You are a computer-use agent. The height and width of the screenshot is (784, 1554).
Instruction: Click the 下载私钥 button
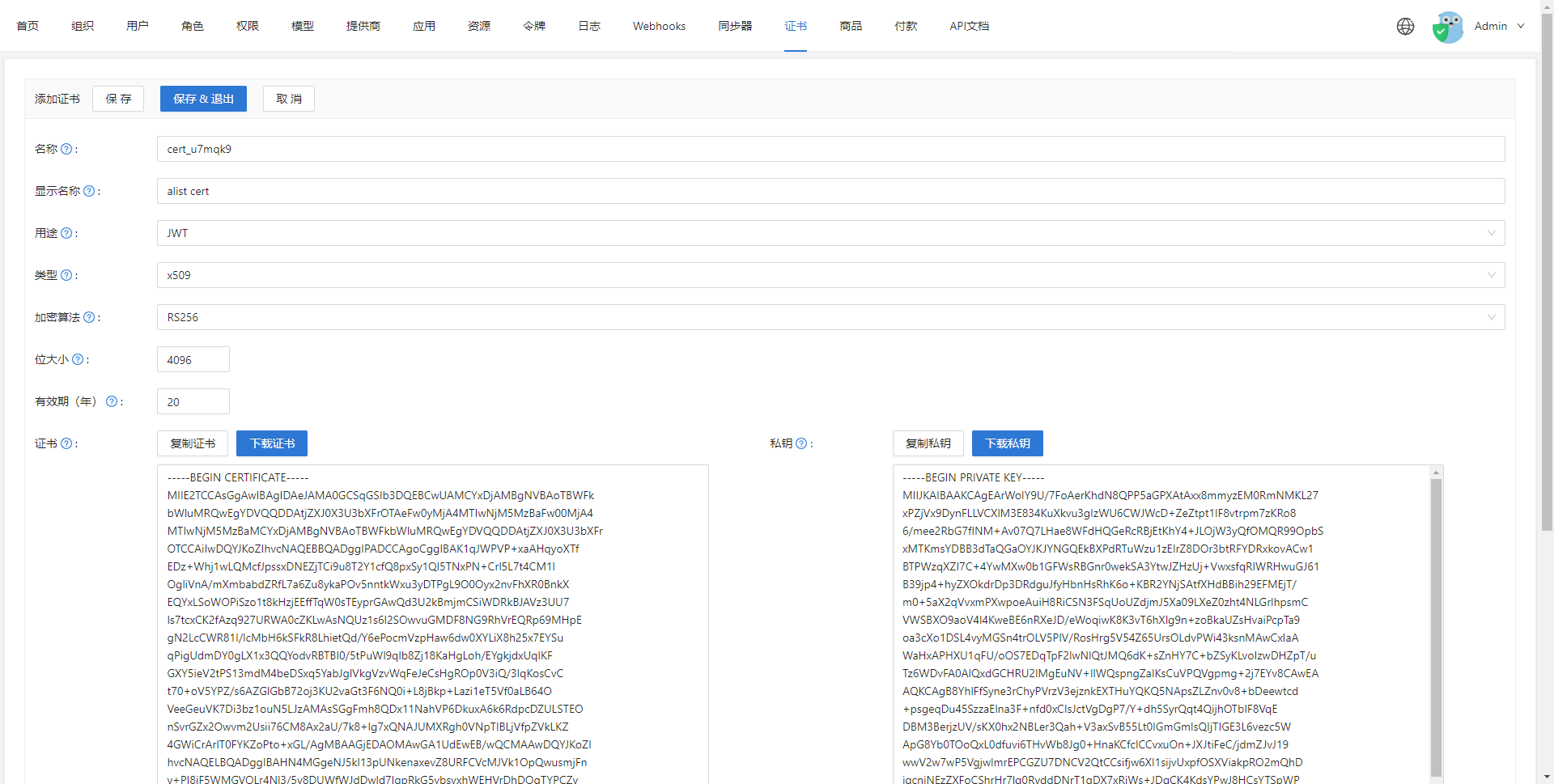[x=1007, y=443]
